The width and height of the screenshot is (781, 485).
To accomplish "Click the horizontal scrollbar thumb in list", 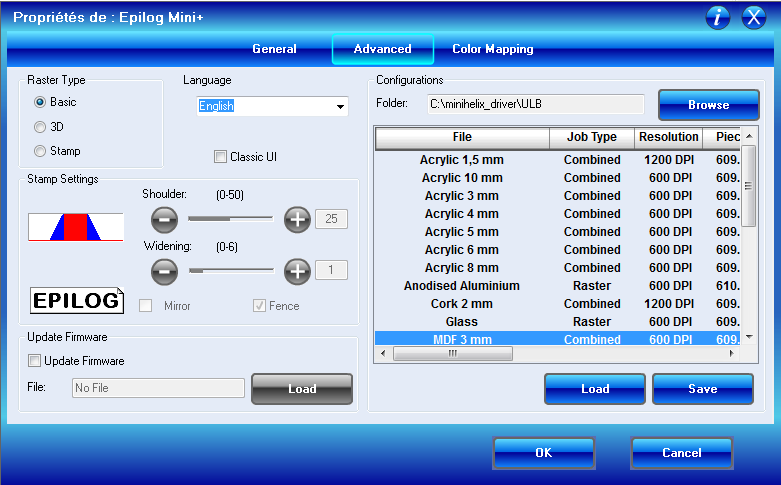I will coord(453,354).
